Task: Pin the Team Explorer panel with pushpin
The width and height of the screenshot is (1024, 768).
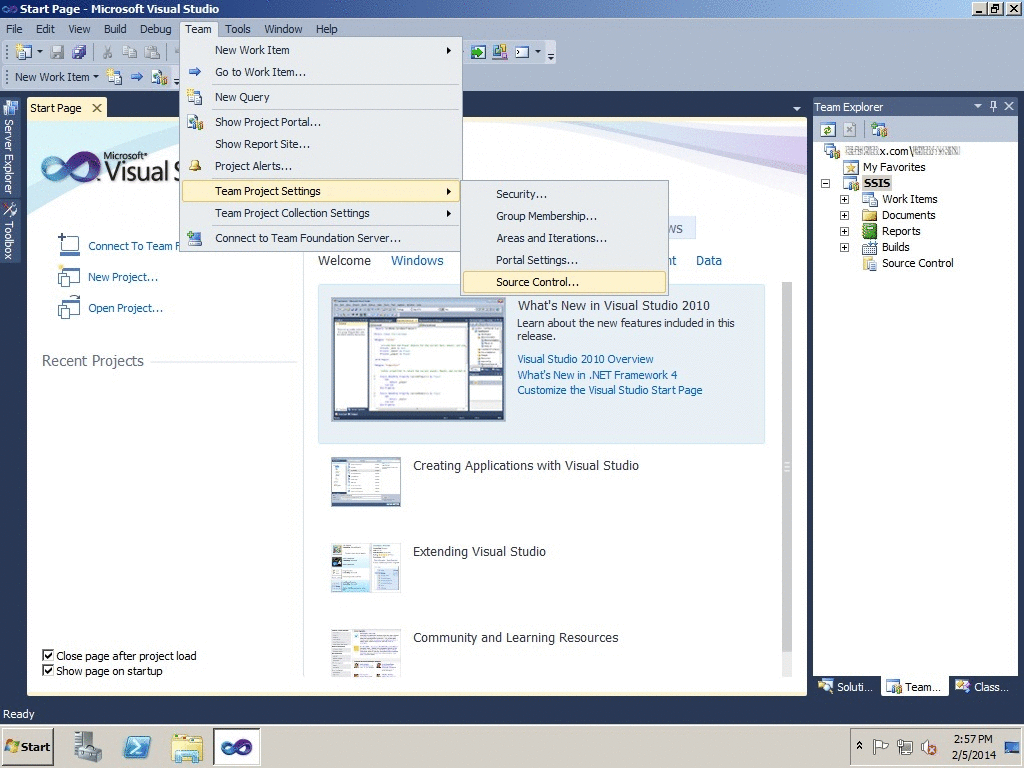Action: click(x=993, y=106)
